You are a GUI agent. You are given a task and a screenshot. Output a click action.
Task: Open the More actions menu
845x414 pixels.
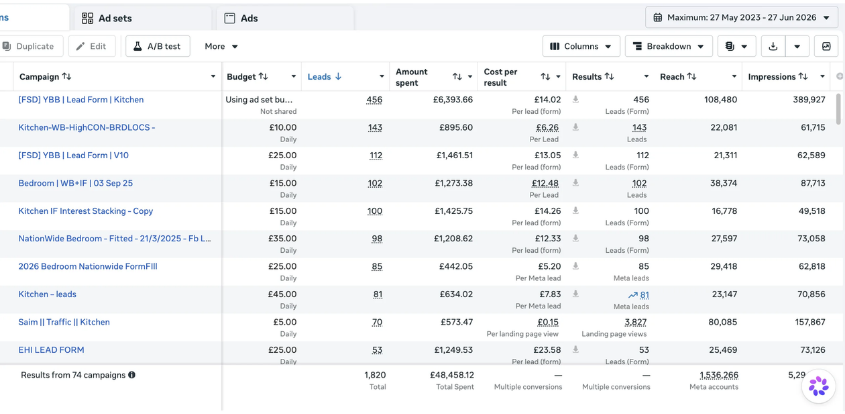click(221, 46)
